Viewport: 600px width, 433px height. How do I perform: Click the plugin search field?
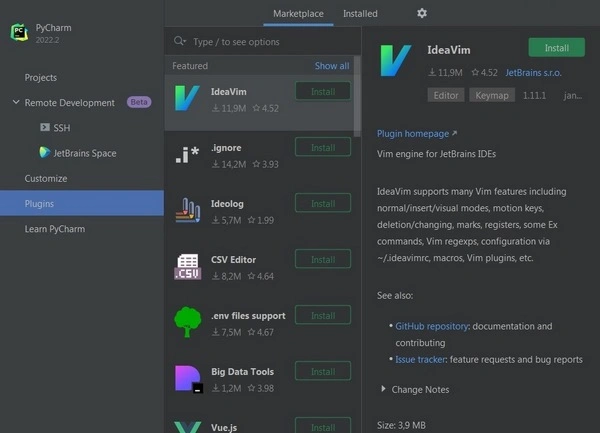pyautogui.click(x=265, y=42)
